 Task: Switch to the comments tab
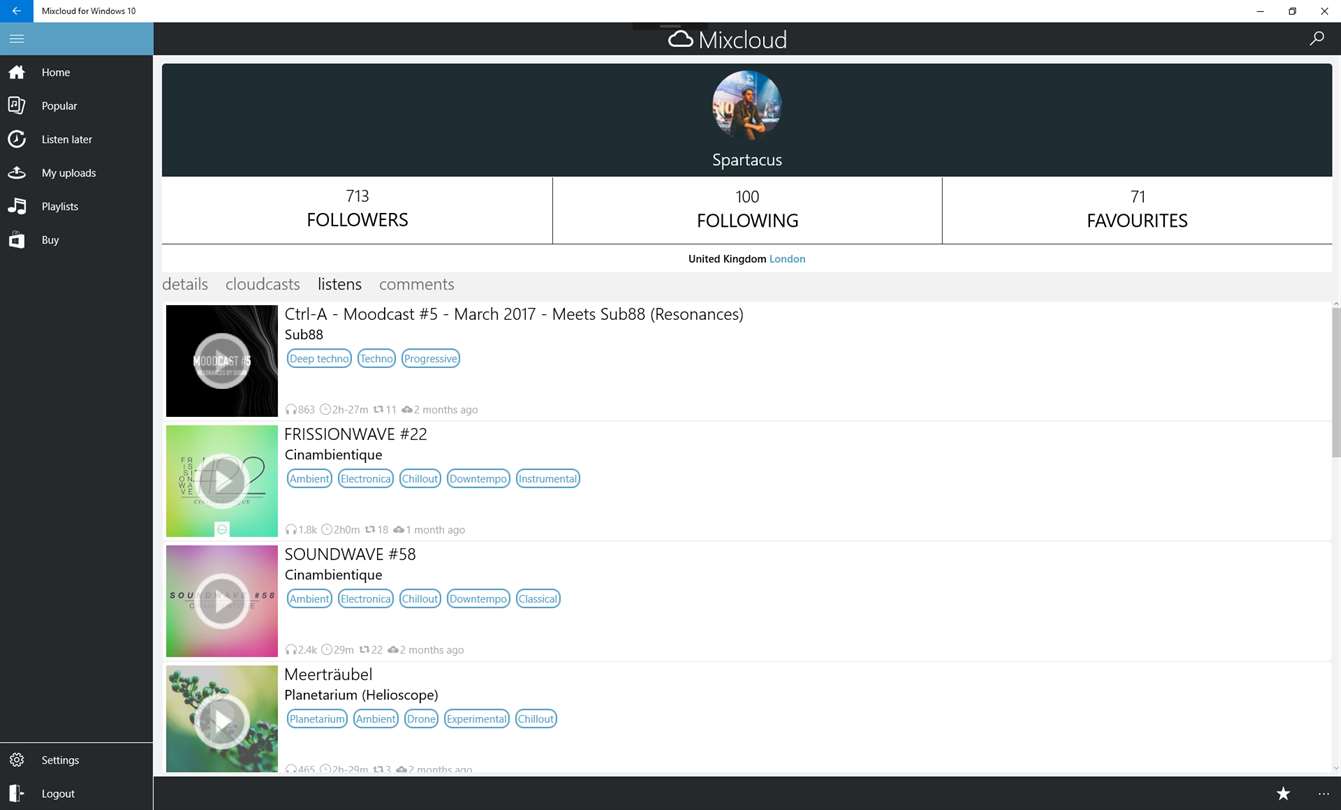click(x=417, y=284)
